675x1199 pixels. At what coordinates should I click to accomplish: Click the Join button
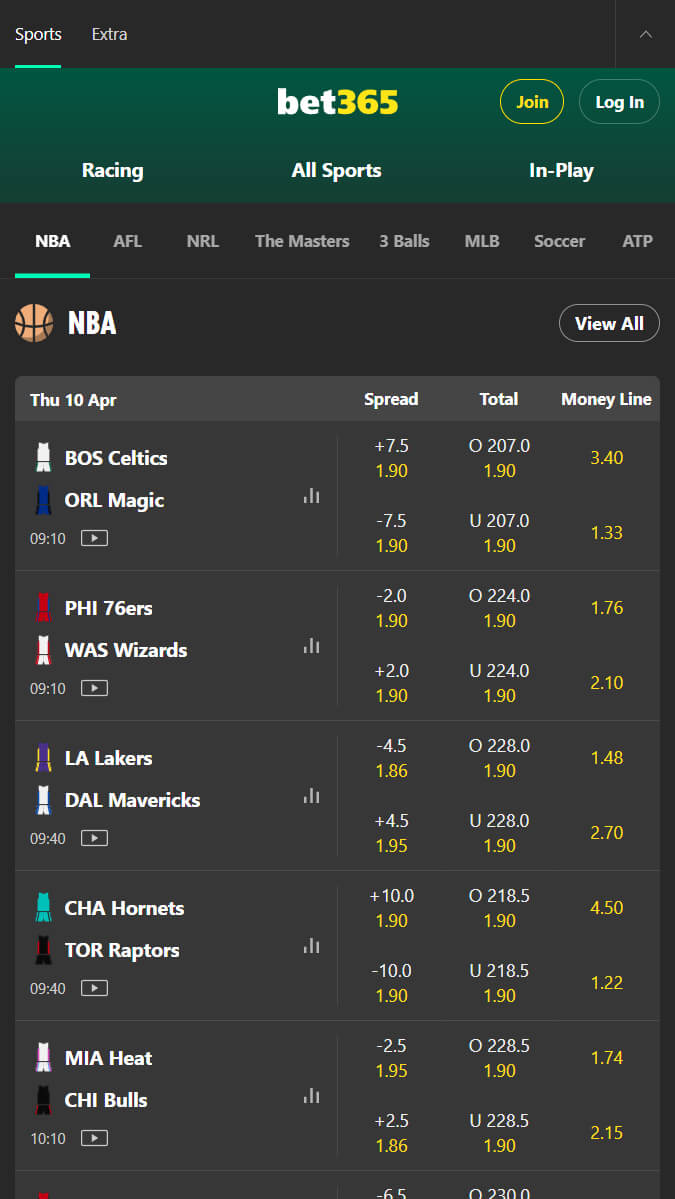click(532, 102)
